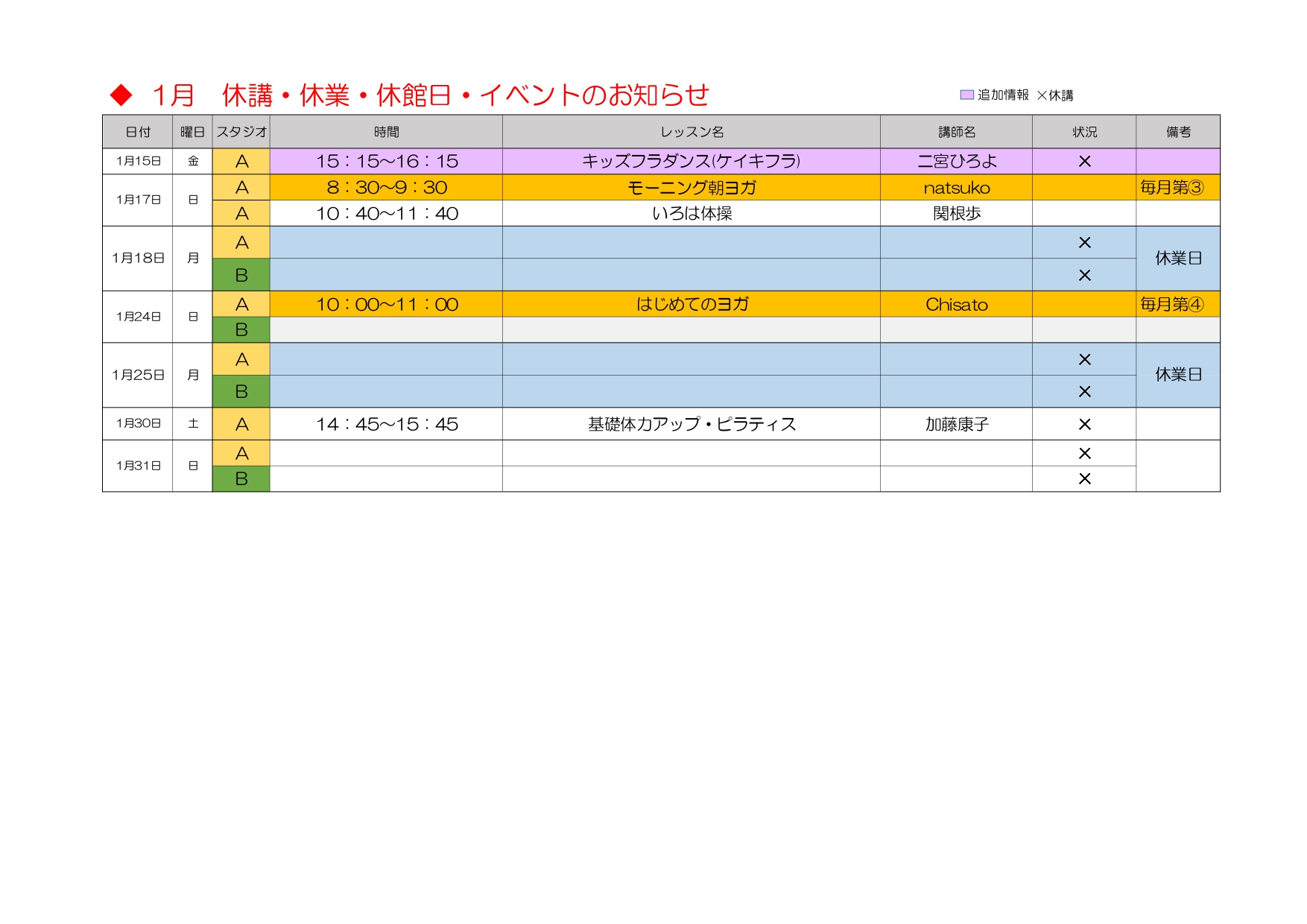Image resolution: width=1307 pixels, height=924 pixels.
Task: Select lesson はじめてのヨガ
Action: (692, 304)
